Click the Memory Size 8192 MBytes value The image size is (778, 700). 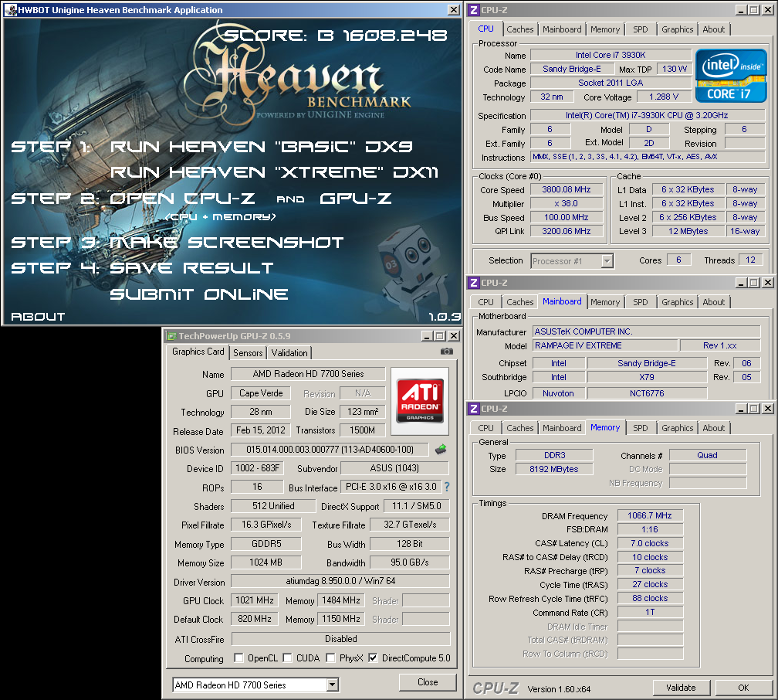554,469
